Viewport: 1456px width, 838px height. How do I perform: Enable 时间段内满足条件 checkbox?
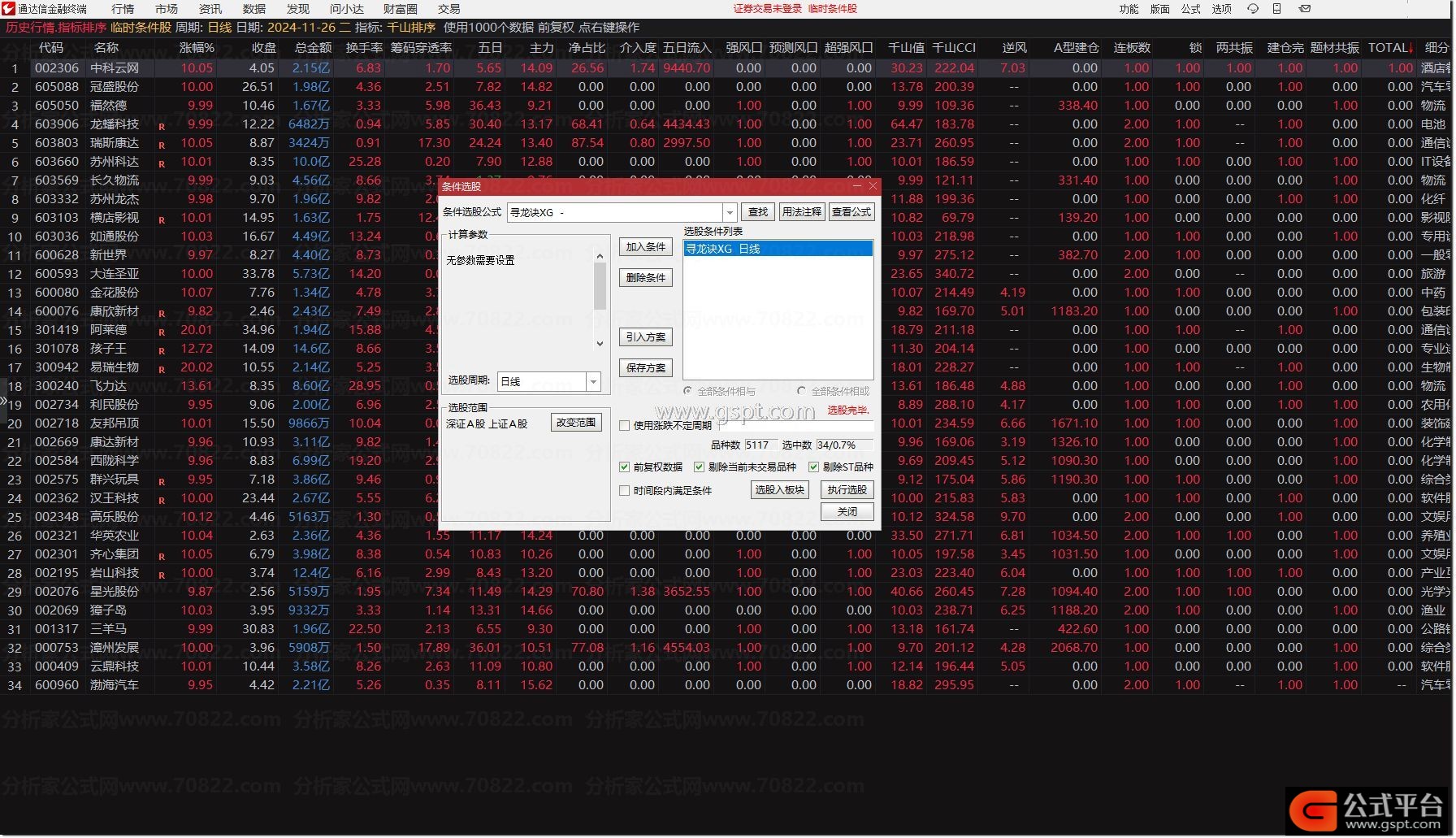(624, 491)
